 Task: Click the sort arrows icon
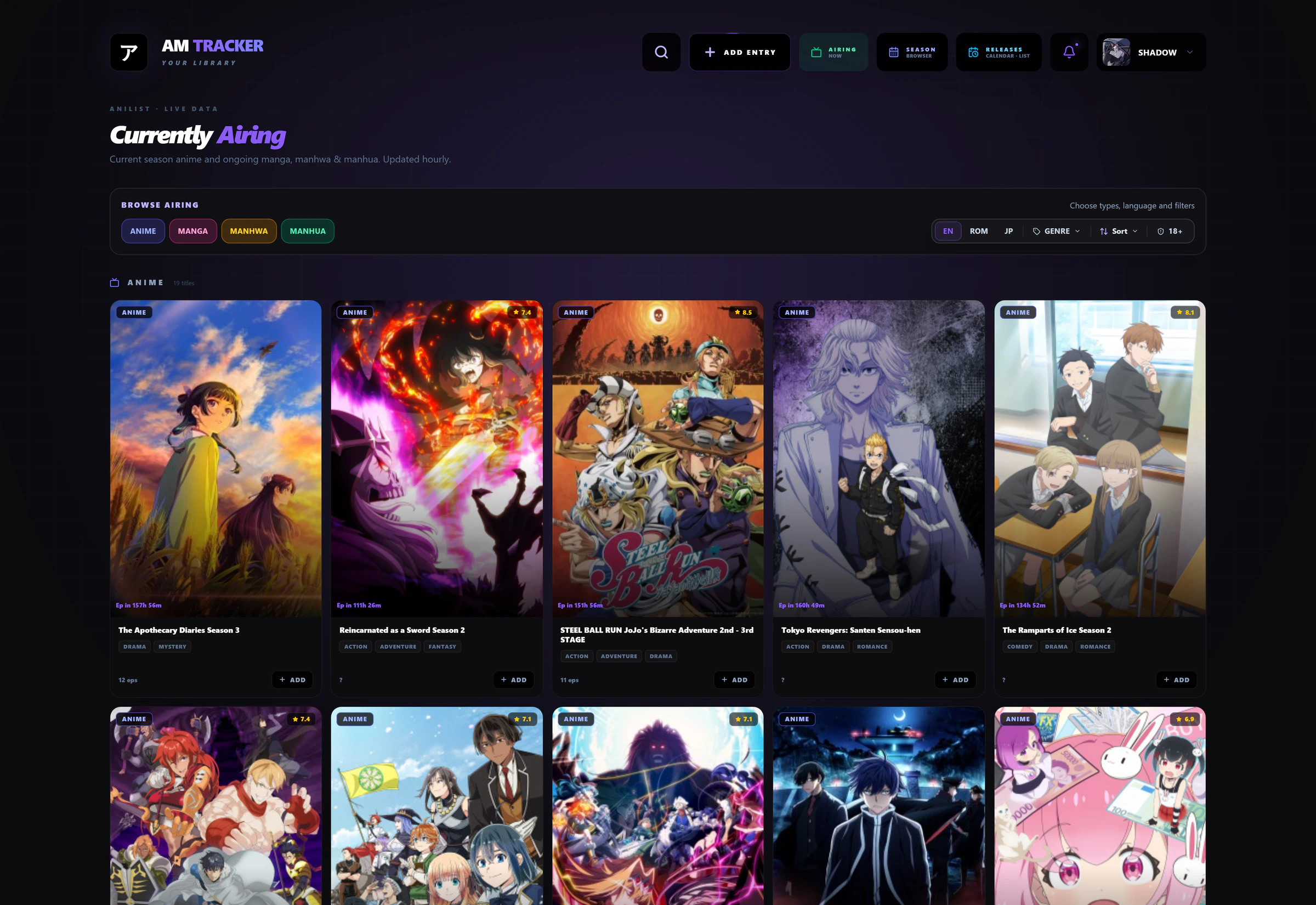pos(1103,231)
